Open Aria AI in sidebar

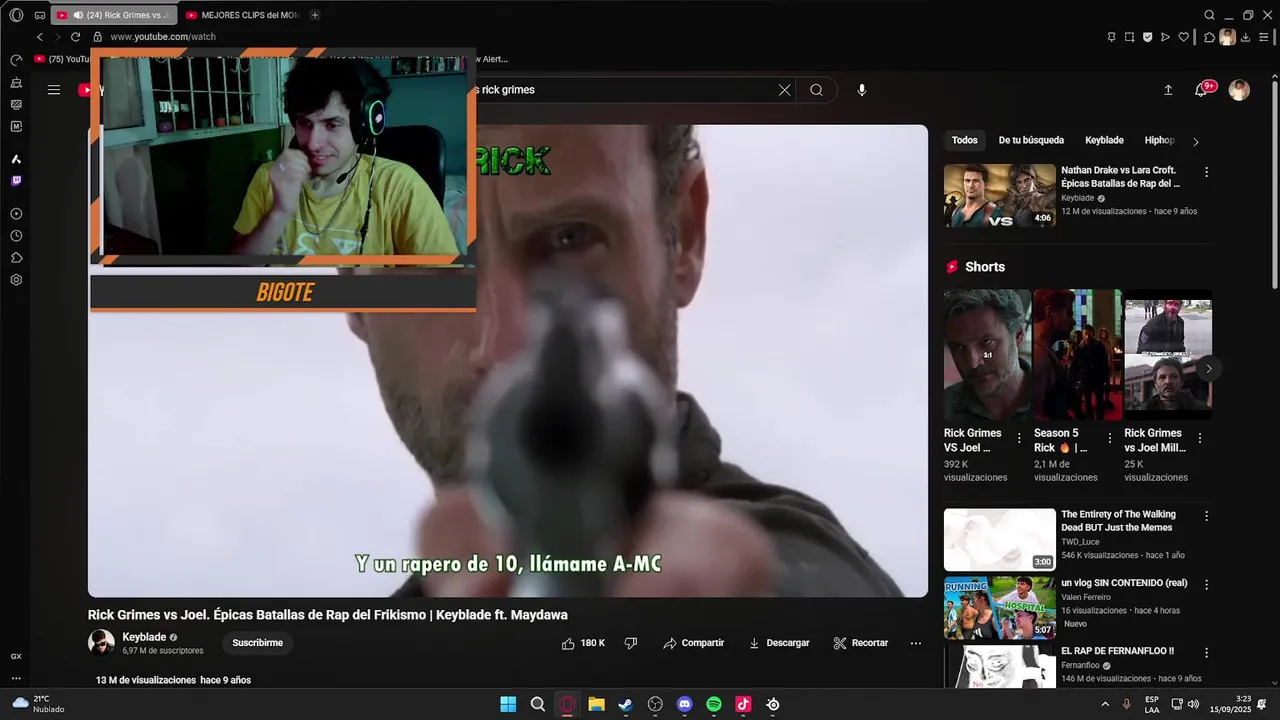[x=16, y=159]
